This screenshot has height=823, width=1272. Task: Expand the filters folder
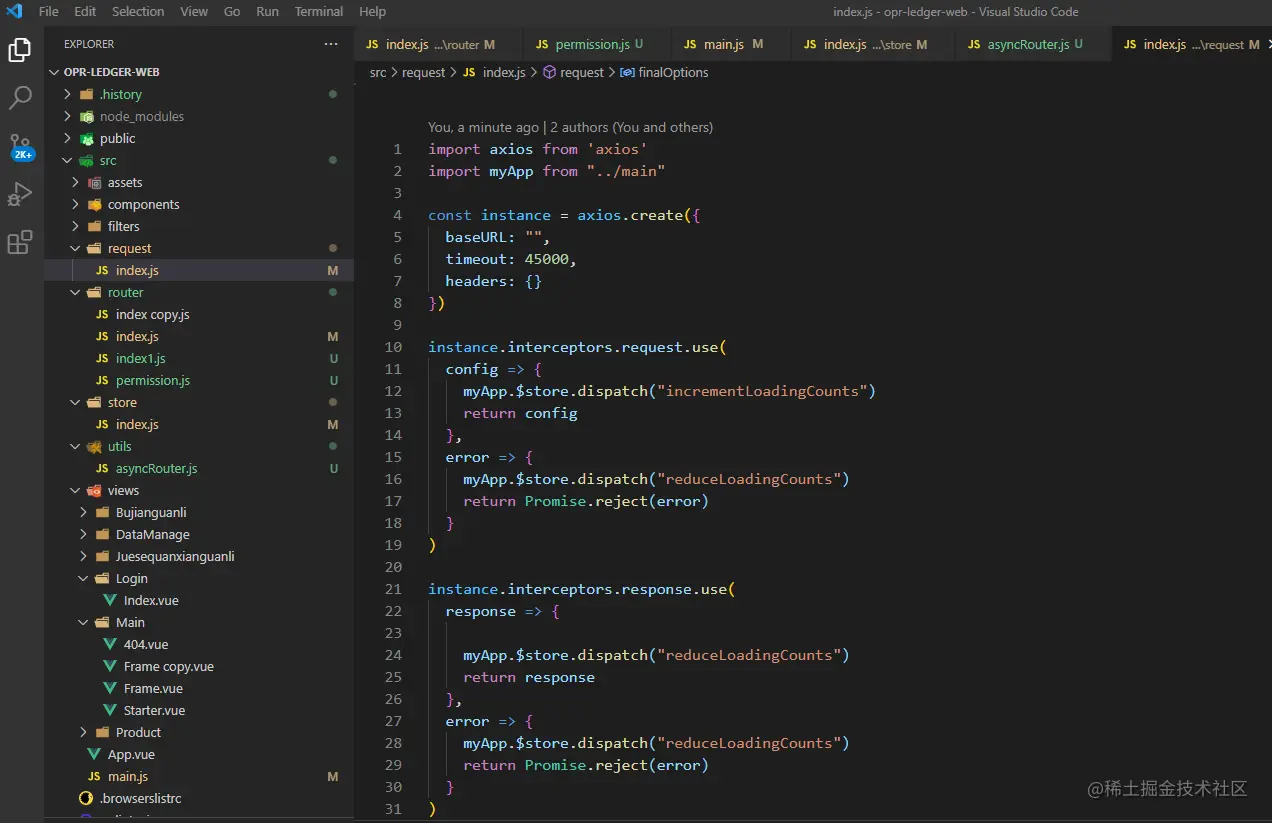(x=75, y=226)
